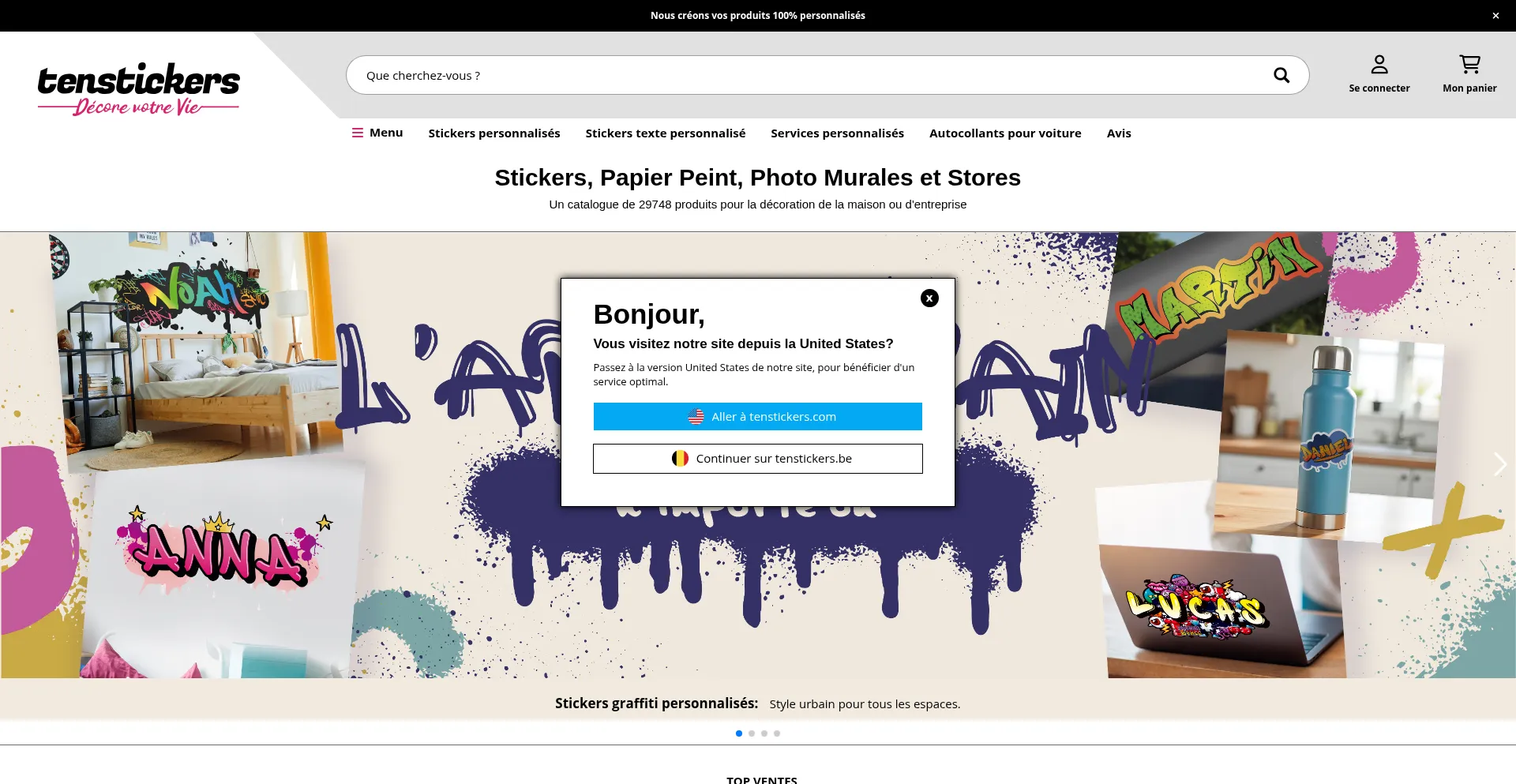Expand the Services personnalisés navigation
The height and width of the screenshot is (784, 1516).
pyautogui.click(x=837, y=133)
